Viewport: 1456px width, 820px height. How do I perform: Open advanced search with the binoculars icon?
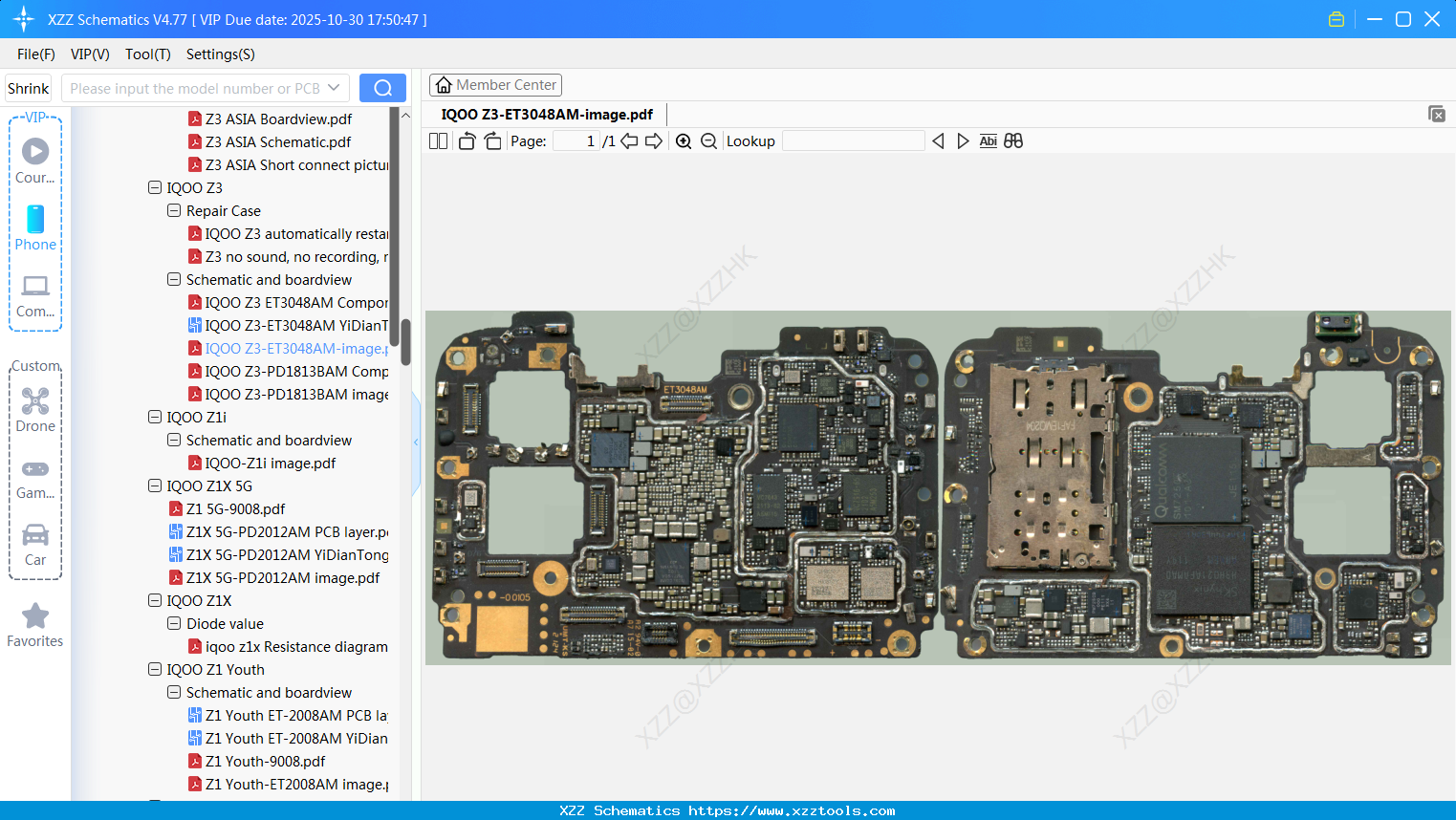coord(1012,140)
